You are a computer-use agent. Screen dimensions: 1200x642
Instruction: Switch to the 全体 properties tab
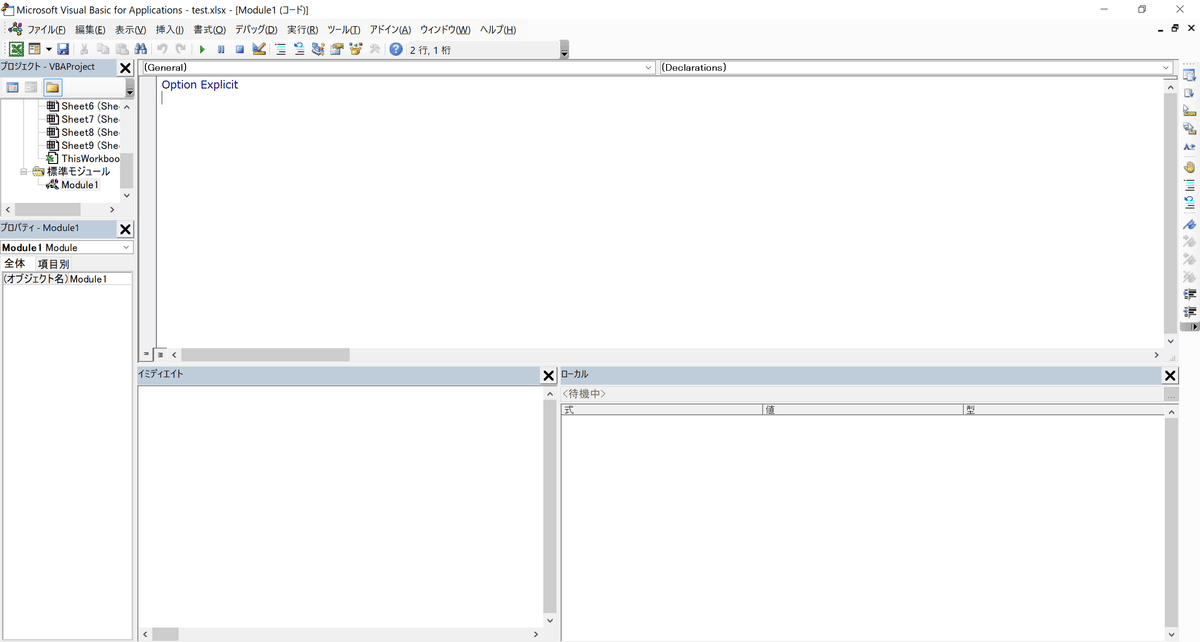pos(15,263)
